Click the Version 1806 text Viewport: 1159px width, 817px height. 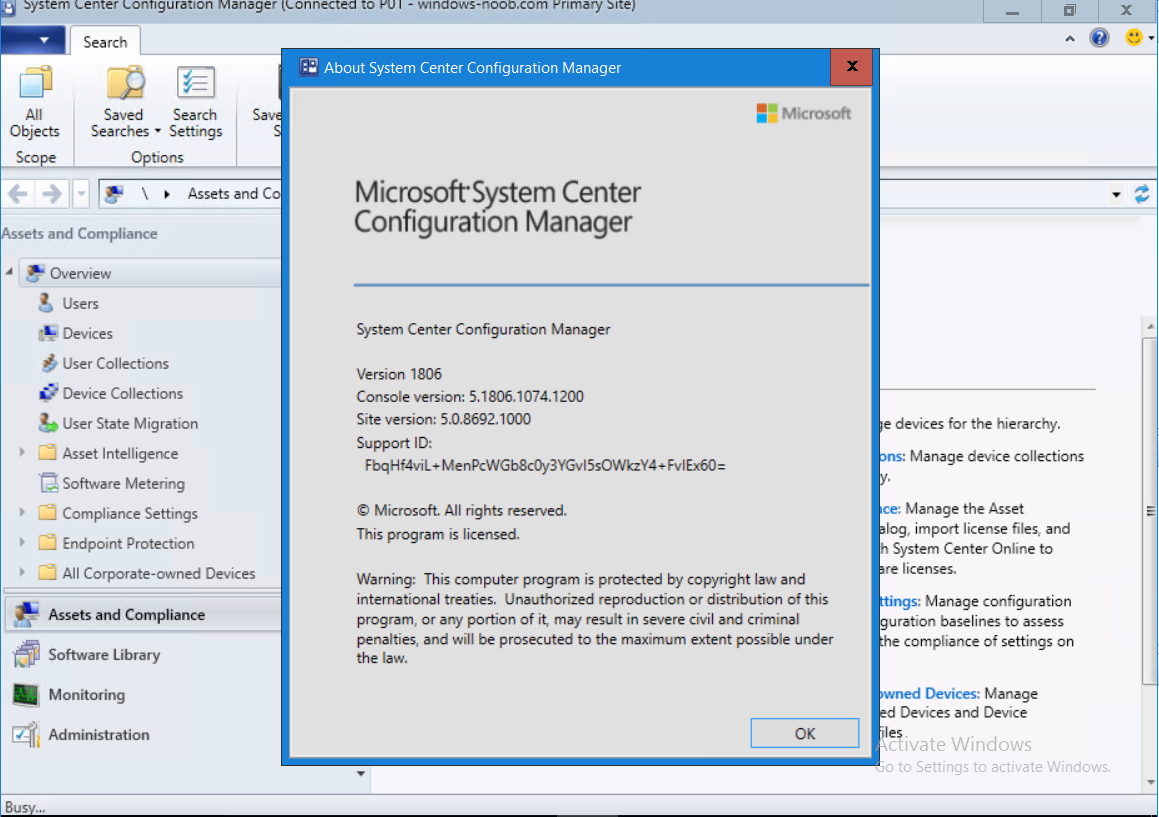[399, 374]
